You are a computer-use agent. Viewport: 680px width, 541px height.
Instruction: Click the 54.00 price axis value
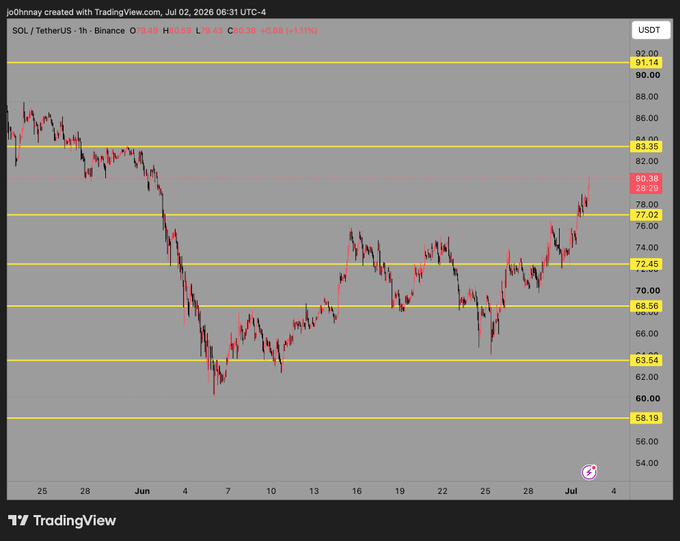point(647,463)
